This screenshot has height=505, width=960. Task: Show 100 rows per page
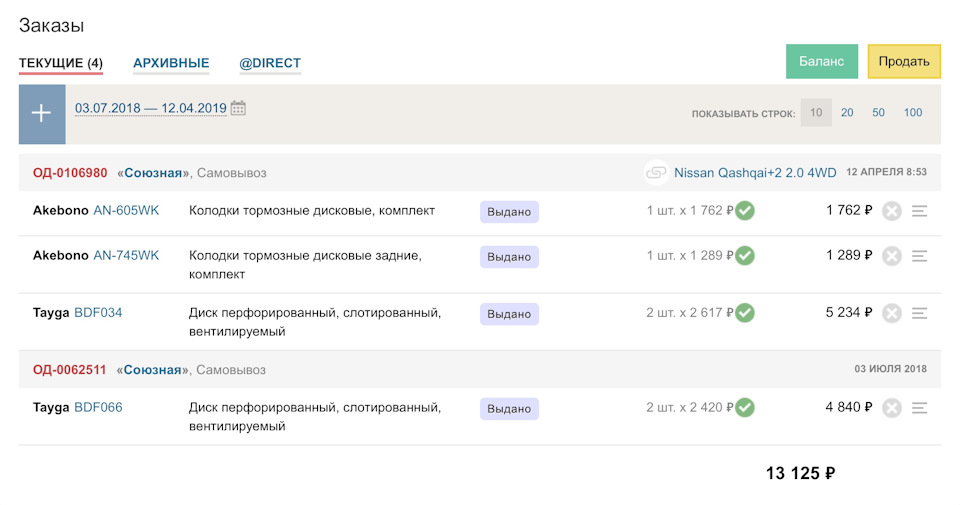point(913,113)
